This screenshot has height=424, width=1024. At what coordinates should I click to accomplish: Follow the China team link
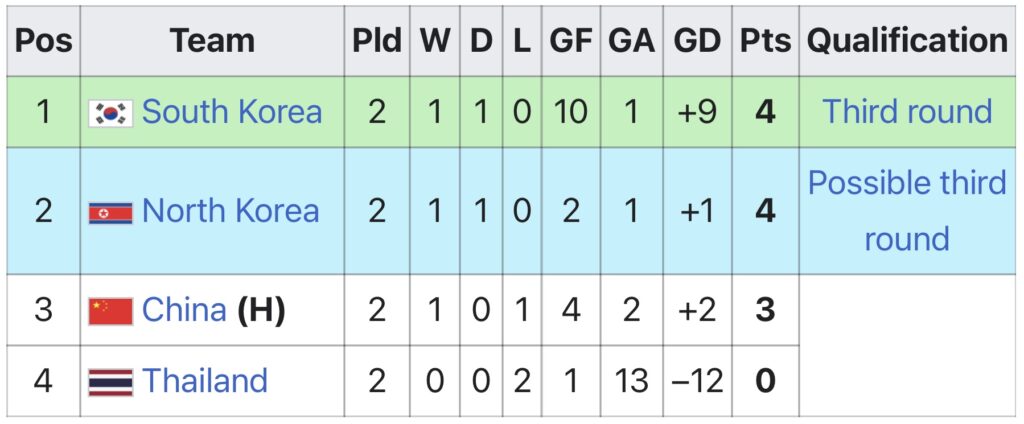(x=184, y=310)
